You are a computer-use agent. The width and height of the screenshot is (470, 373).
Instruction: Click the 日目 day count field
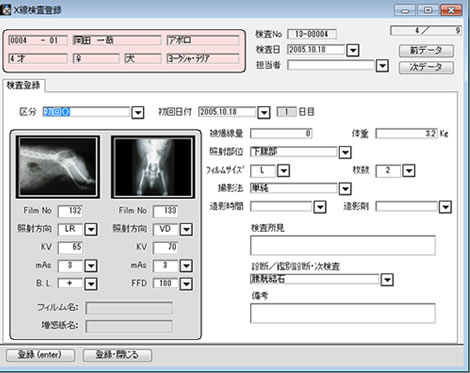point(286,112)
